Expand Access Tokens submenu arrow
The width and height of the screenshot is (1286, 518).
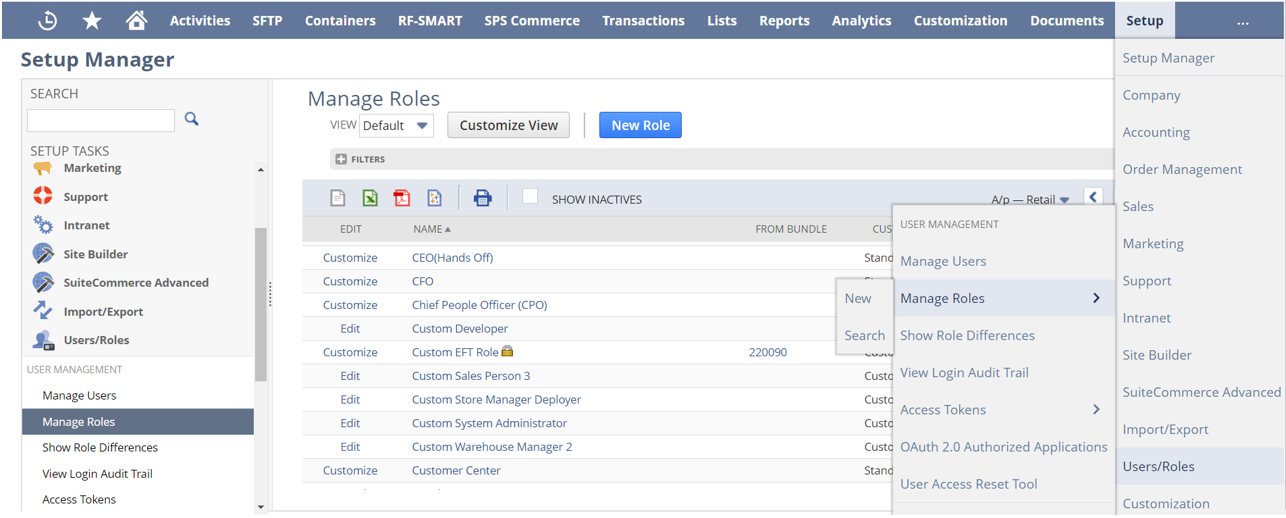[x=1096, y=409]
